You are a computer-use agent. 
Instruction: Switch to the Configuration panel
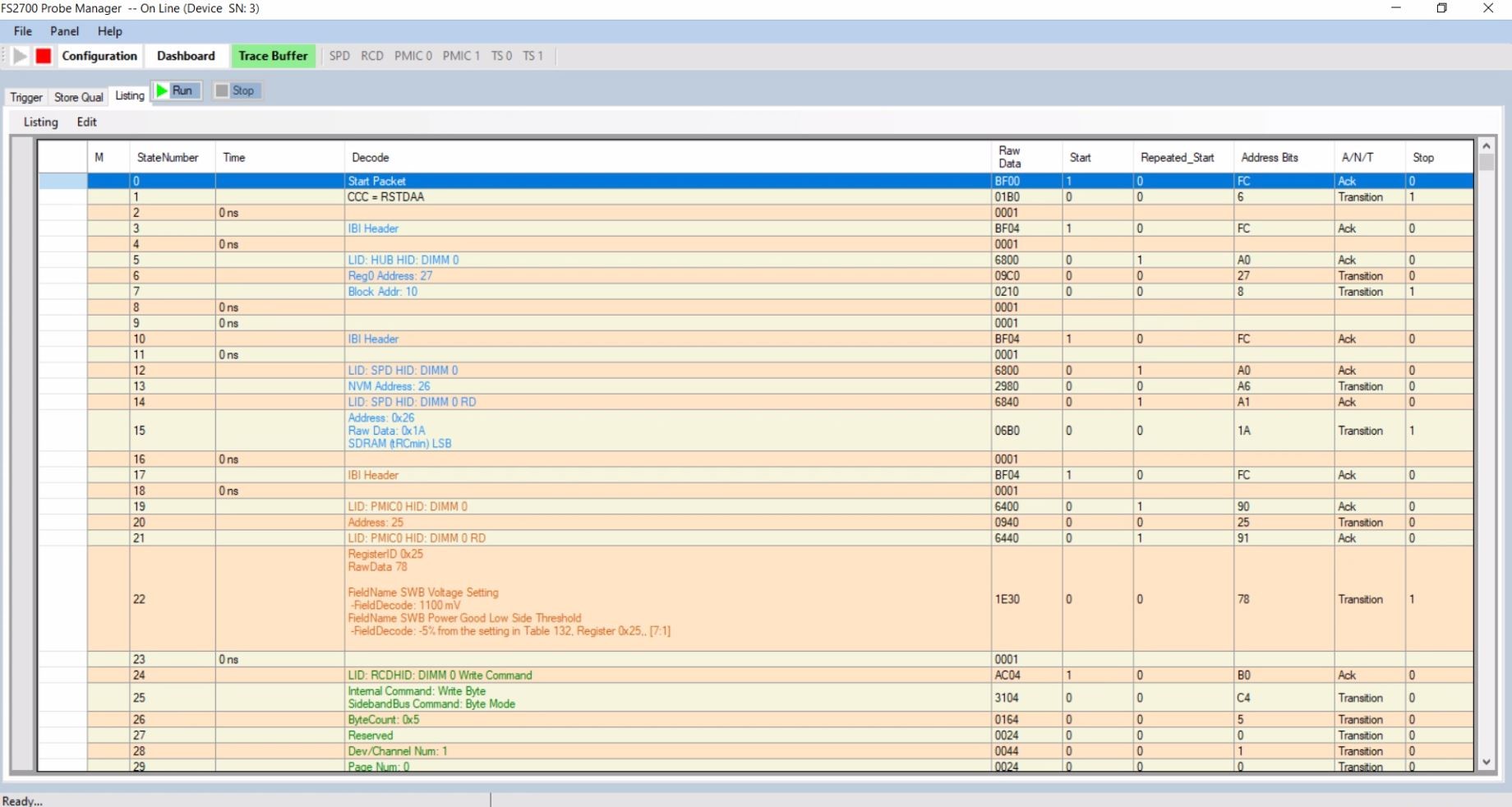(x=99, y=56)
